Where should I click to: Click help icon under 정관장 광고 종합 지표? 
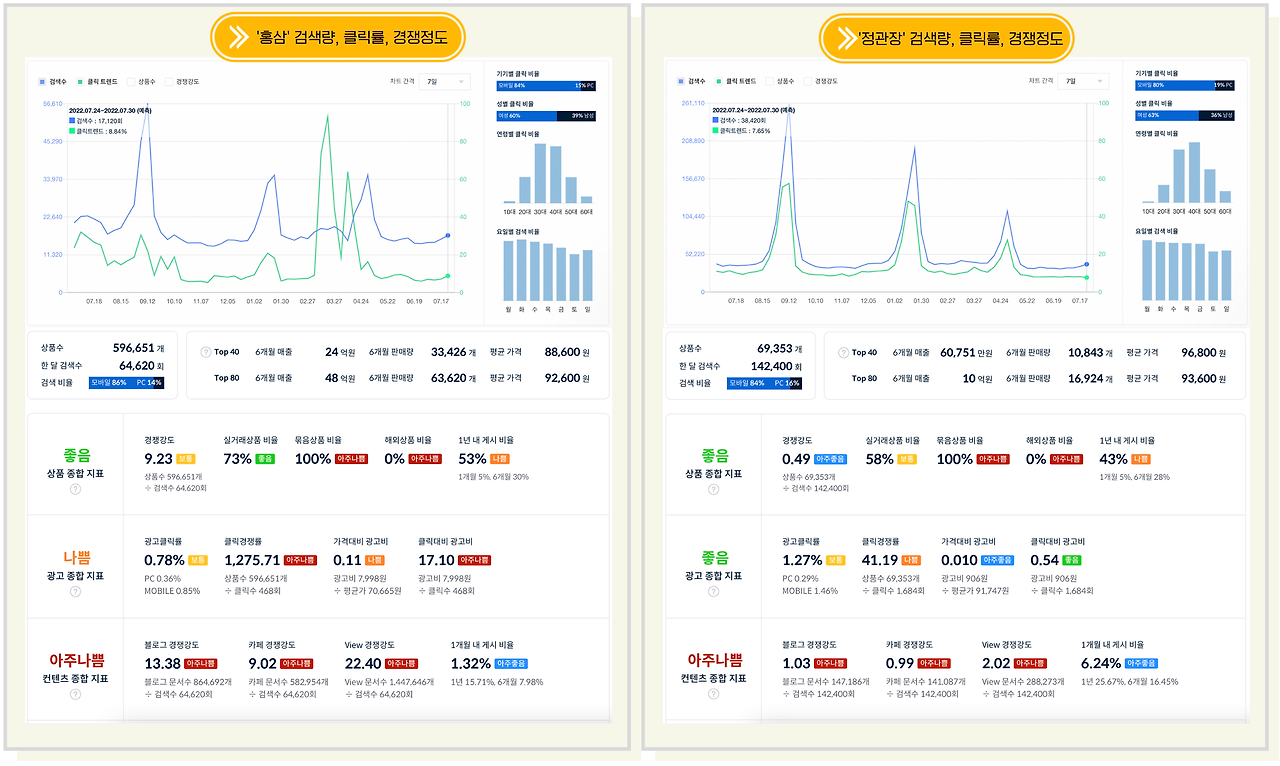tap(714, 592)
